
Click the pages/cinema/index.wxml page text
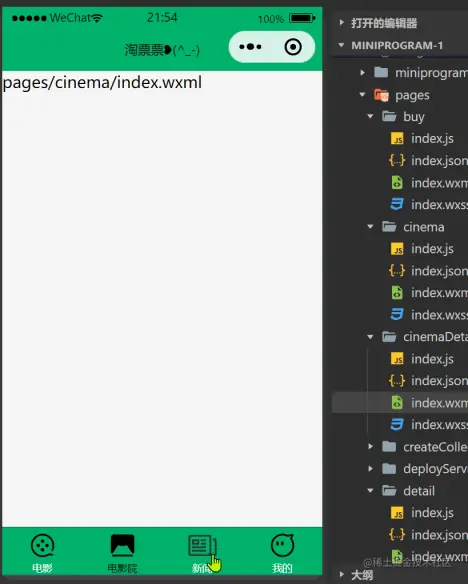click(x=102, y=83)
